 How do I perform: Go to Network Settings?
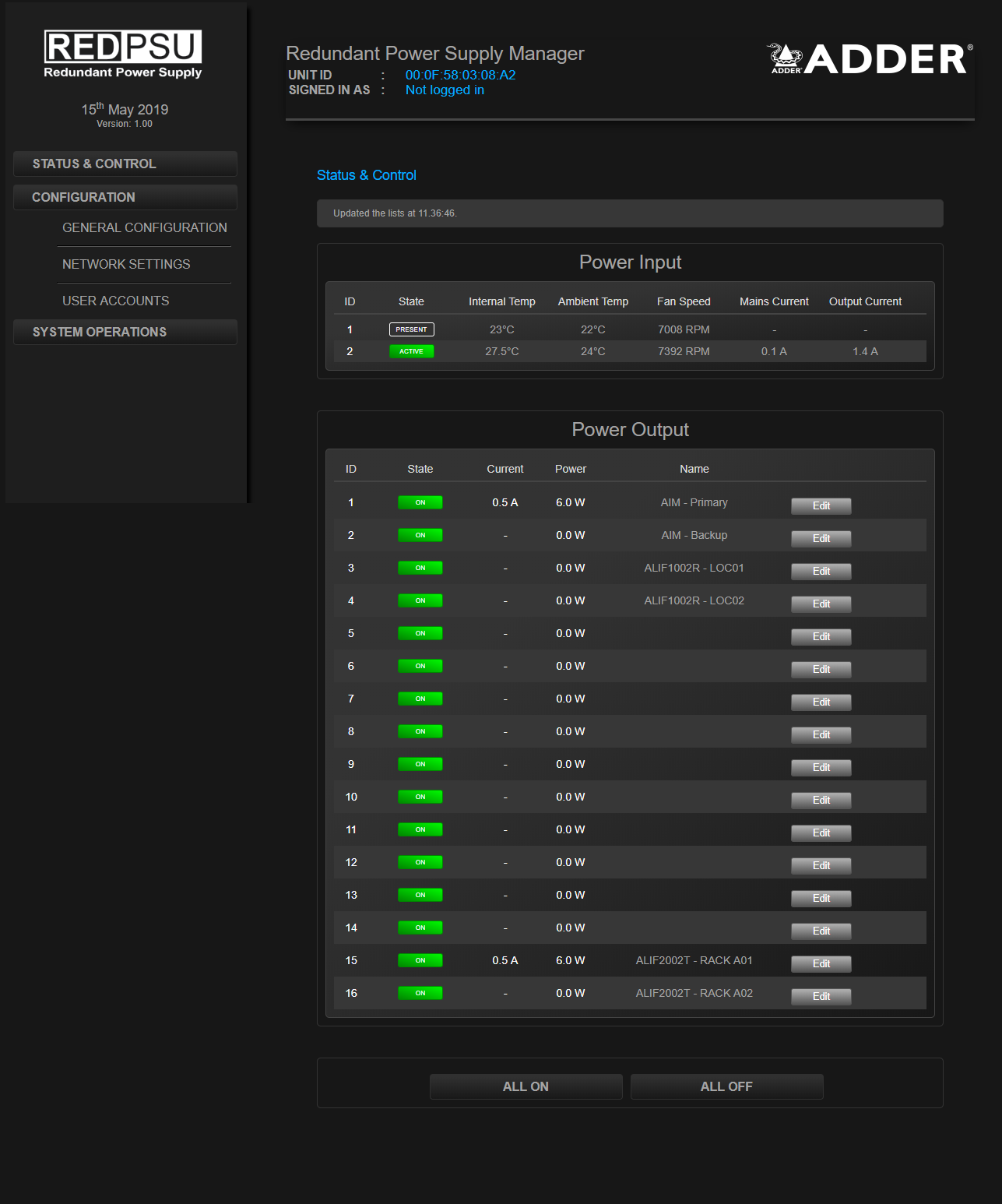pyautogui.click(x=126, y=264)
